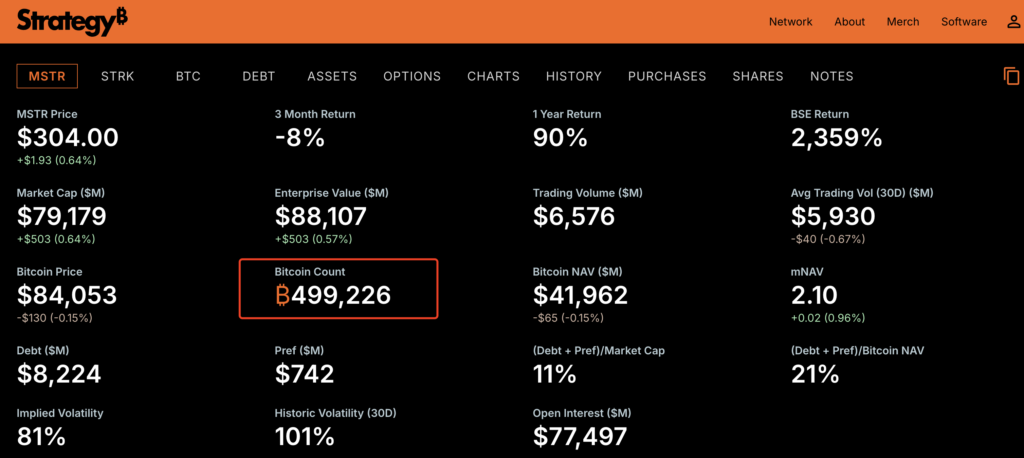Viewport: 1024px width, 458px height.
Task: Switch to the NOTES tab
Action: (831, 76)
